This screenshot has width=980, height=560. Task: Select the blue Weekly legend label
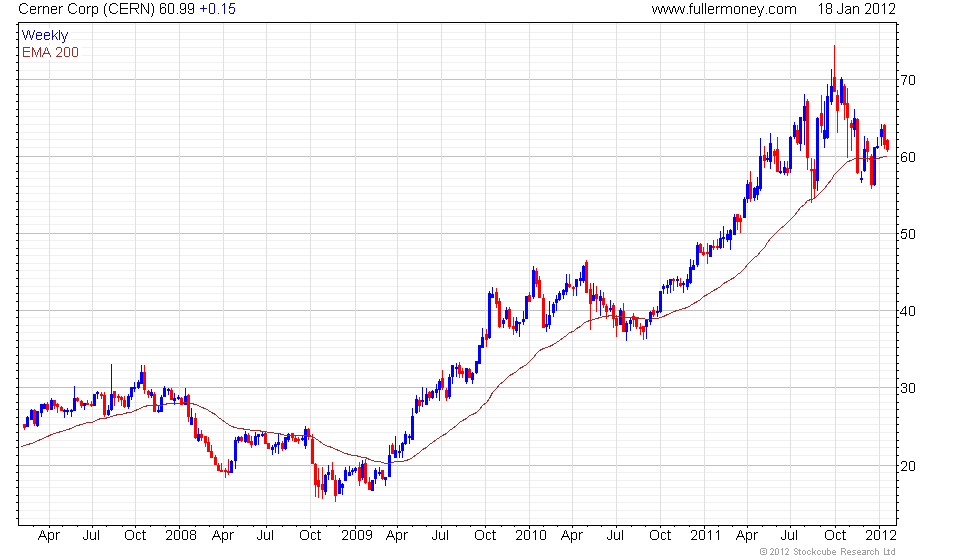(x=44, y=36)
